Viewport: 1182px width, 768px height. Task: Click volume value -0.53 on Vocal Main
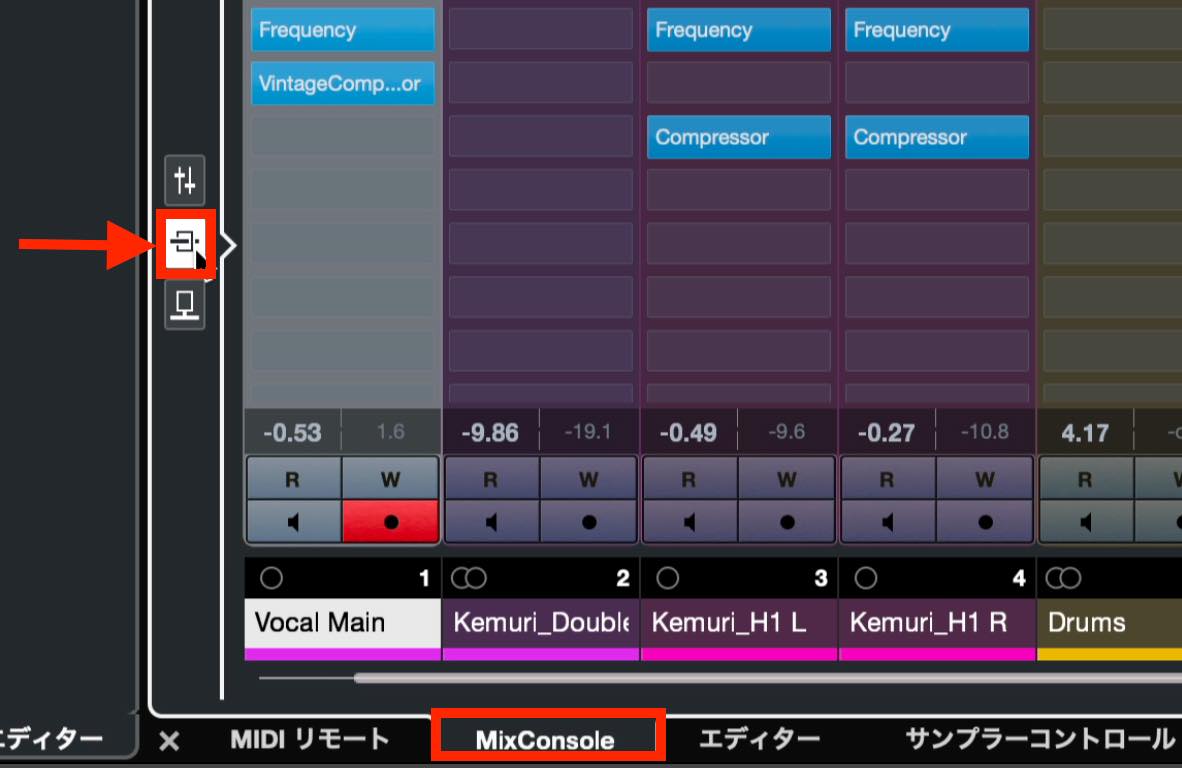pos(292,433)
